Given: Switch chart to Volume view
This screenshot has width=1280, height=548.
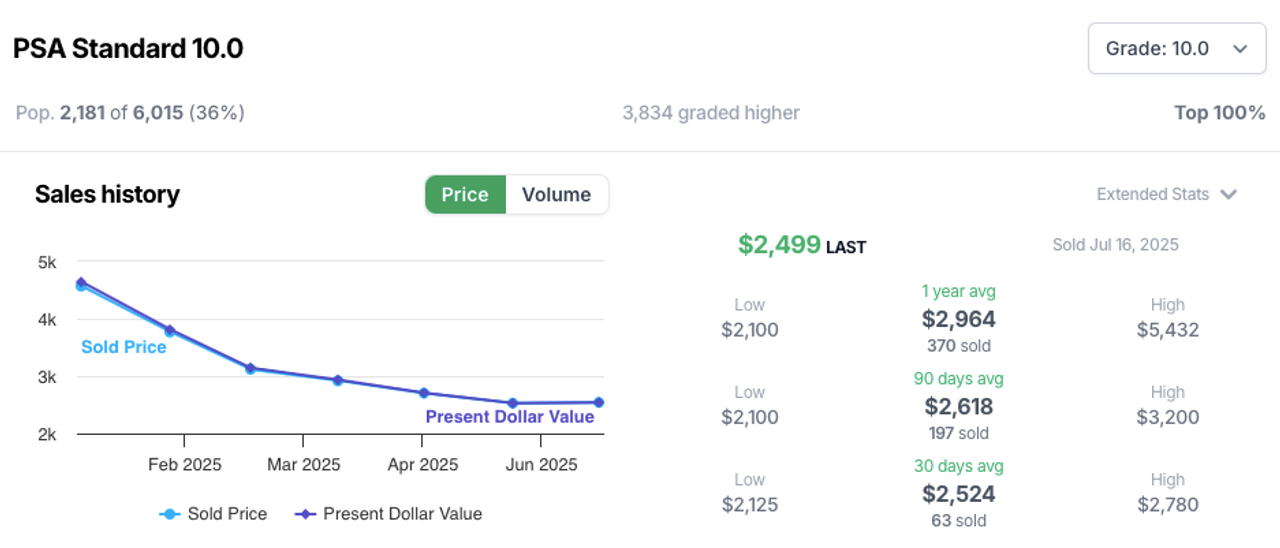Looking at the screenshot, I should [x=556, y=194].
